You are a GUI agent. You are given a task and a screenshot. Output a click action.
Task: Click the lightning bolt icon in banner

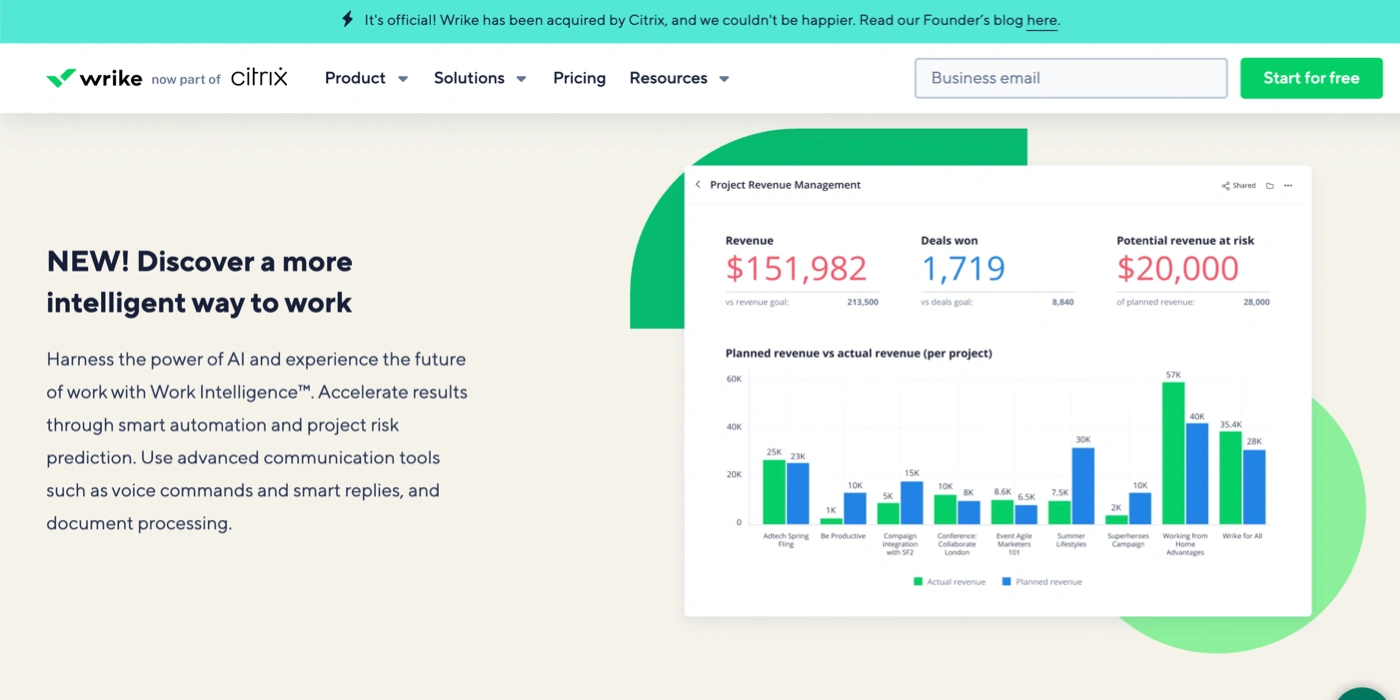[347, 19]
